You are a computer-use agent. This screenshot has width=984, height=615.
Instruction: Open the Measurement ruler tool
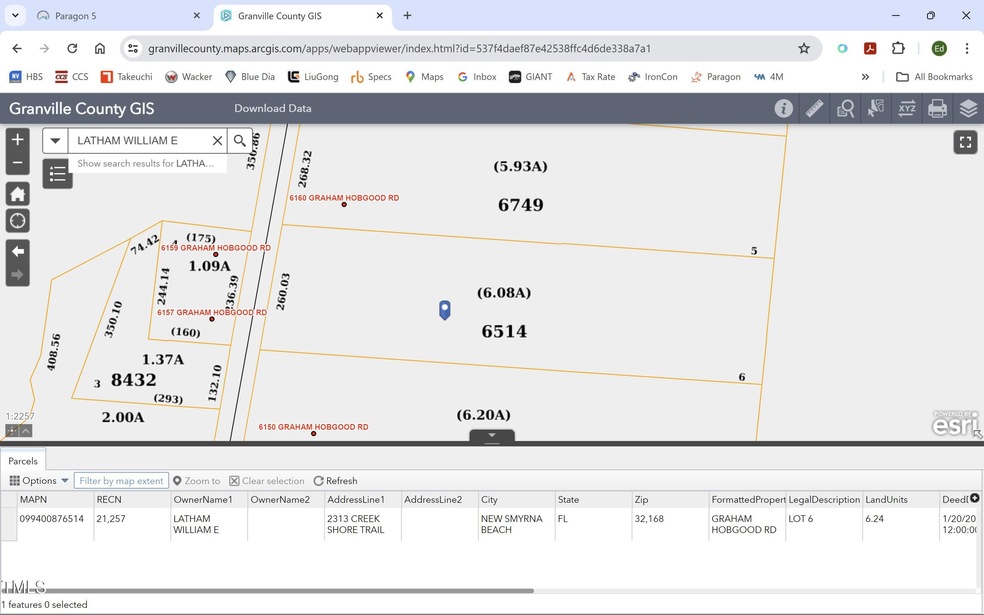tap(814, 108)
